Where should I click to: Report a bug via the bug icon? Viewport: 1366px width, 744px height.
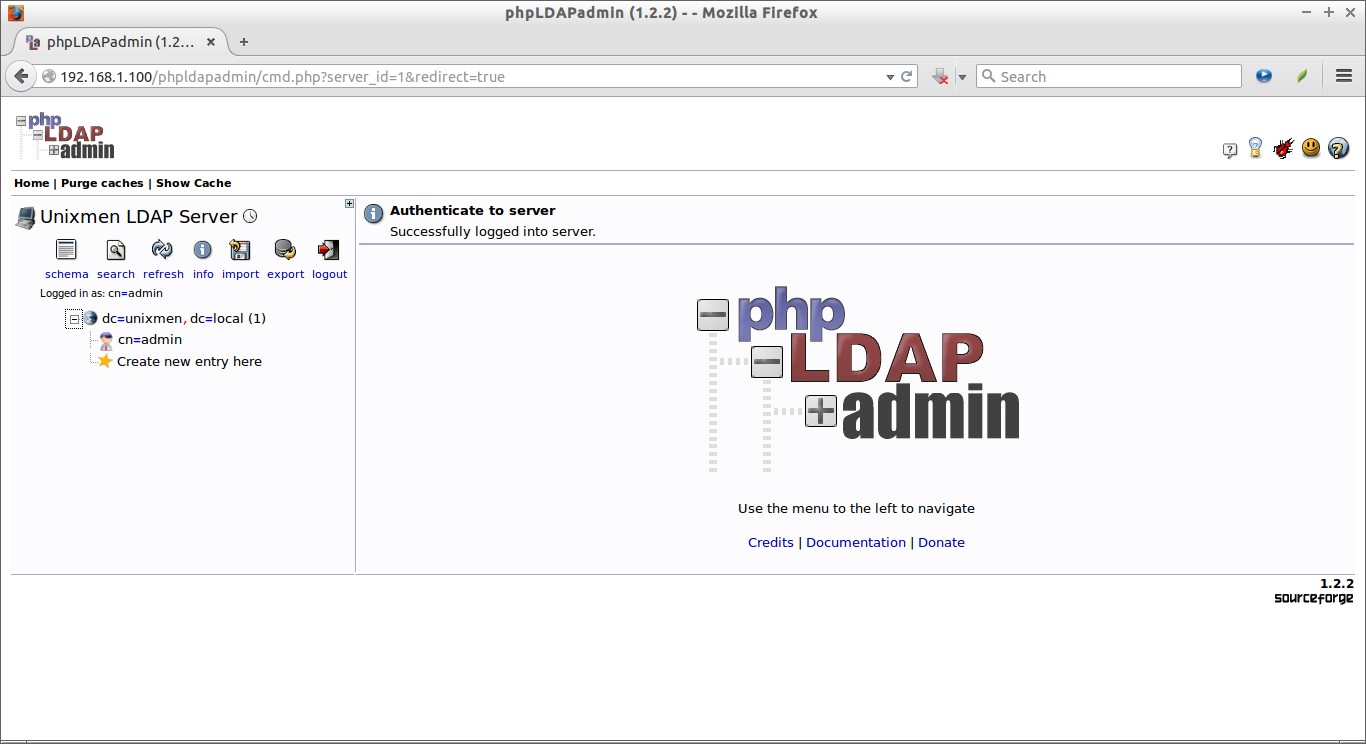click(x=1283, y=149)
